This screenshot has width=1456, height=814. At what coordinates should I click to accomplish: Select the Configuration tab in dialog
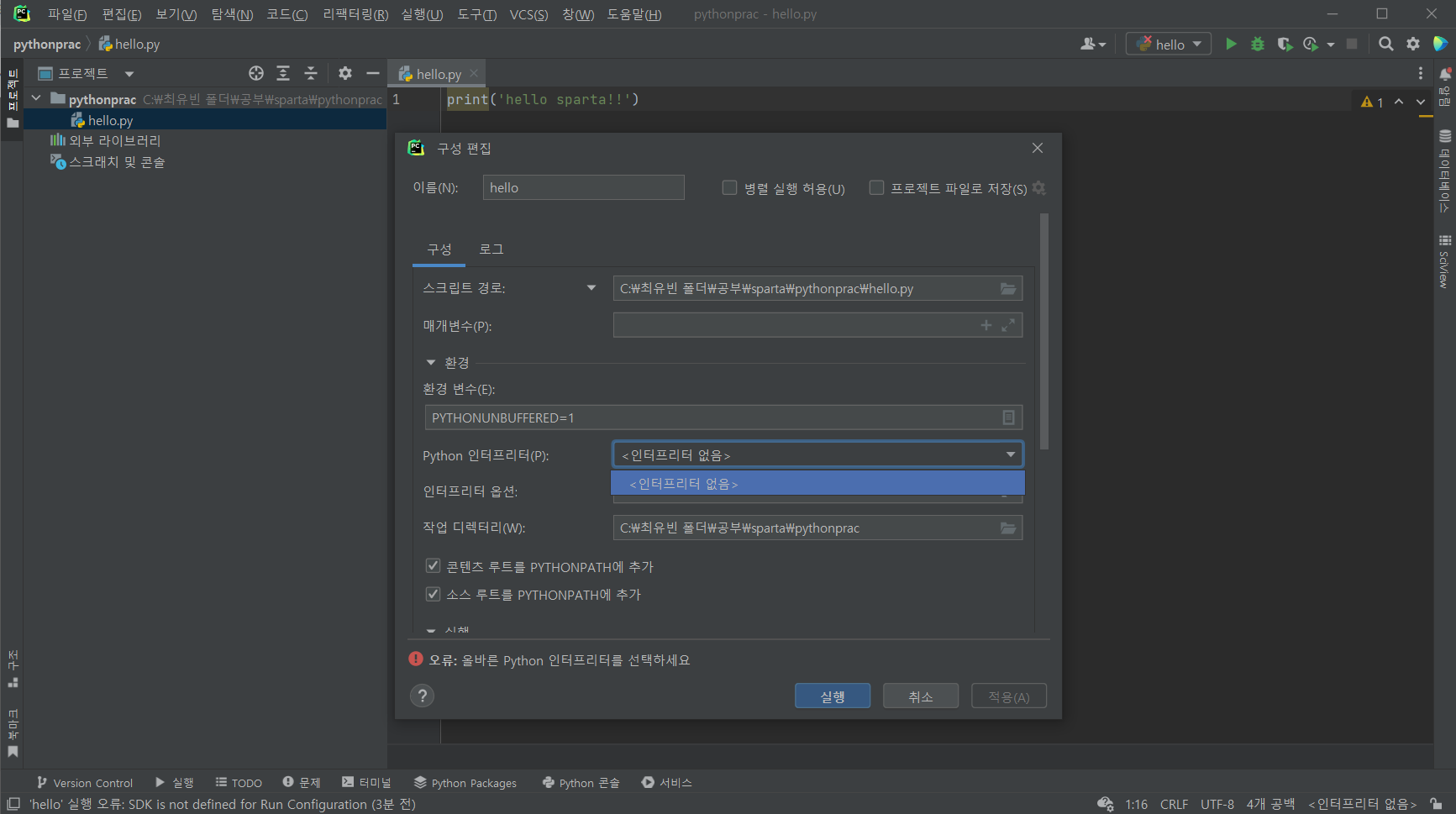[x=439, y=249]
